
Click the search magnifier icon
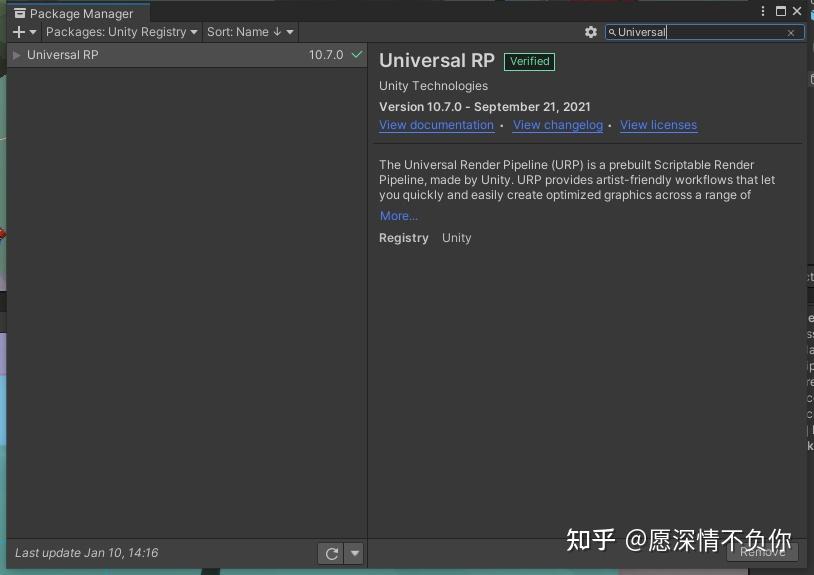[x=612, y=33]
